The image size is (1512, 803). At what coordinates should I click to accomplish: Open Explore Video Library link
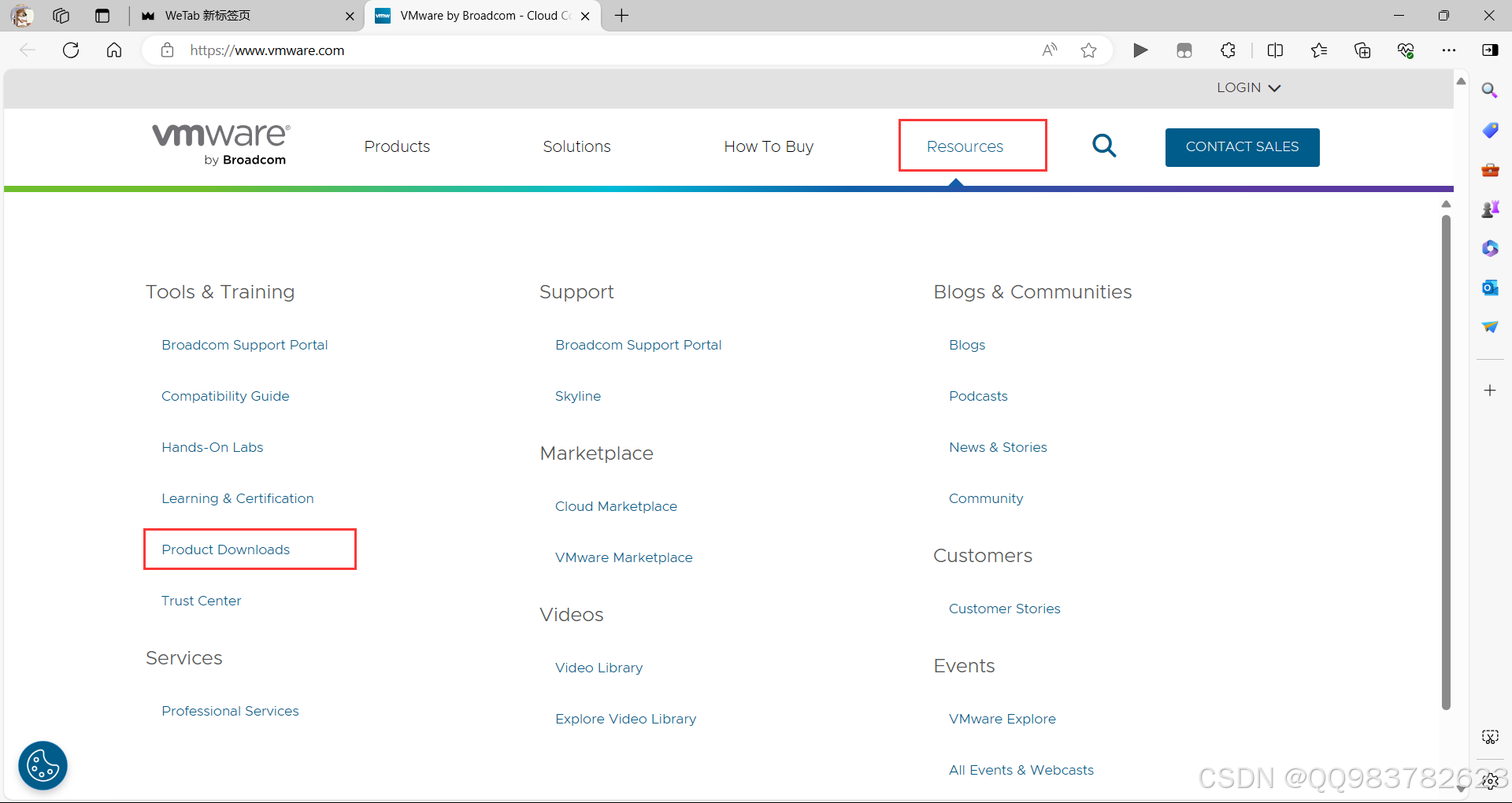[x=626, y=719]
